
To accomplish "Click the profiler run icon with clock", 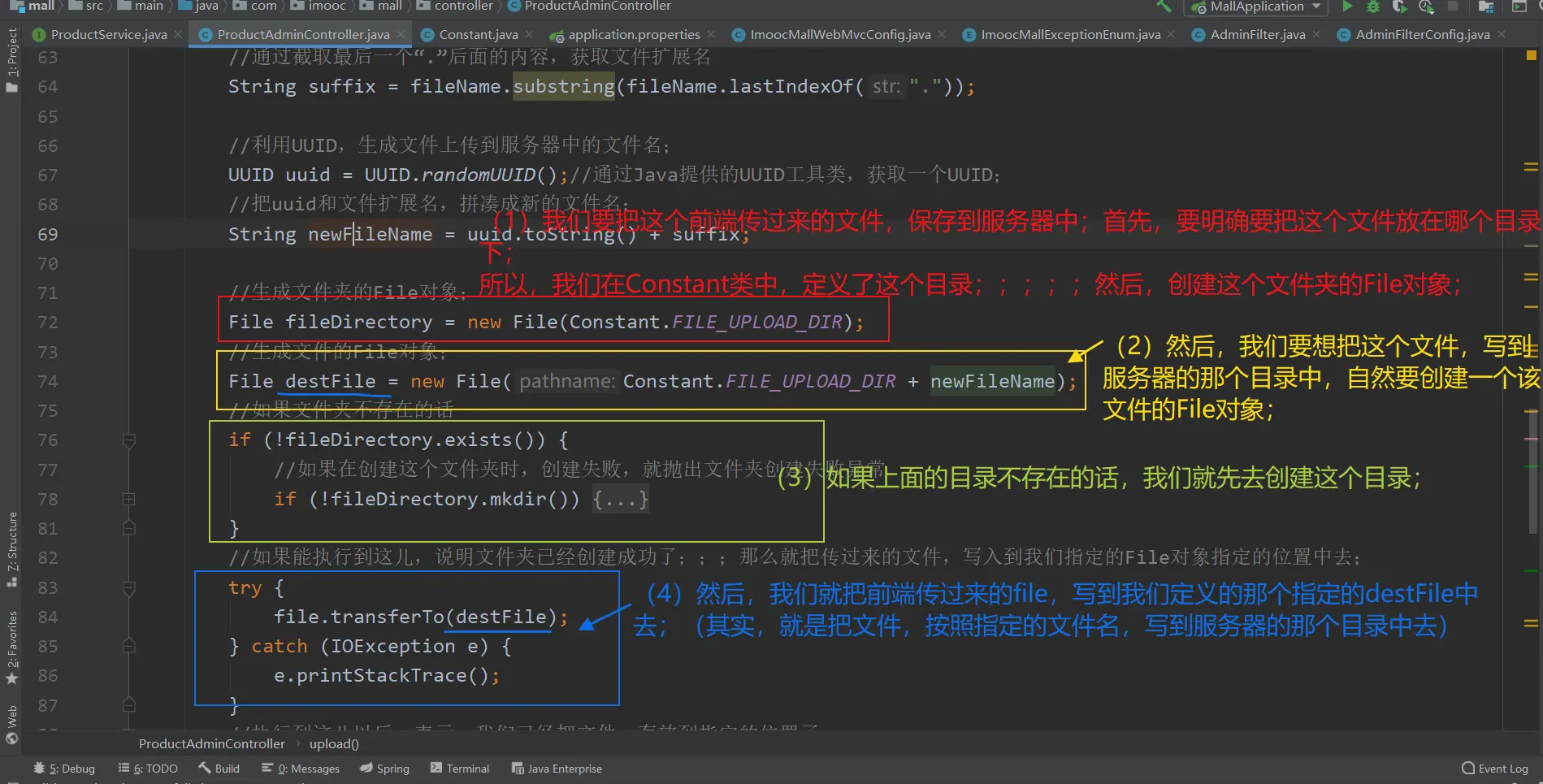I will (1426, 6).
